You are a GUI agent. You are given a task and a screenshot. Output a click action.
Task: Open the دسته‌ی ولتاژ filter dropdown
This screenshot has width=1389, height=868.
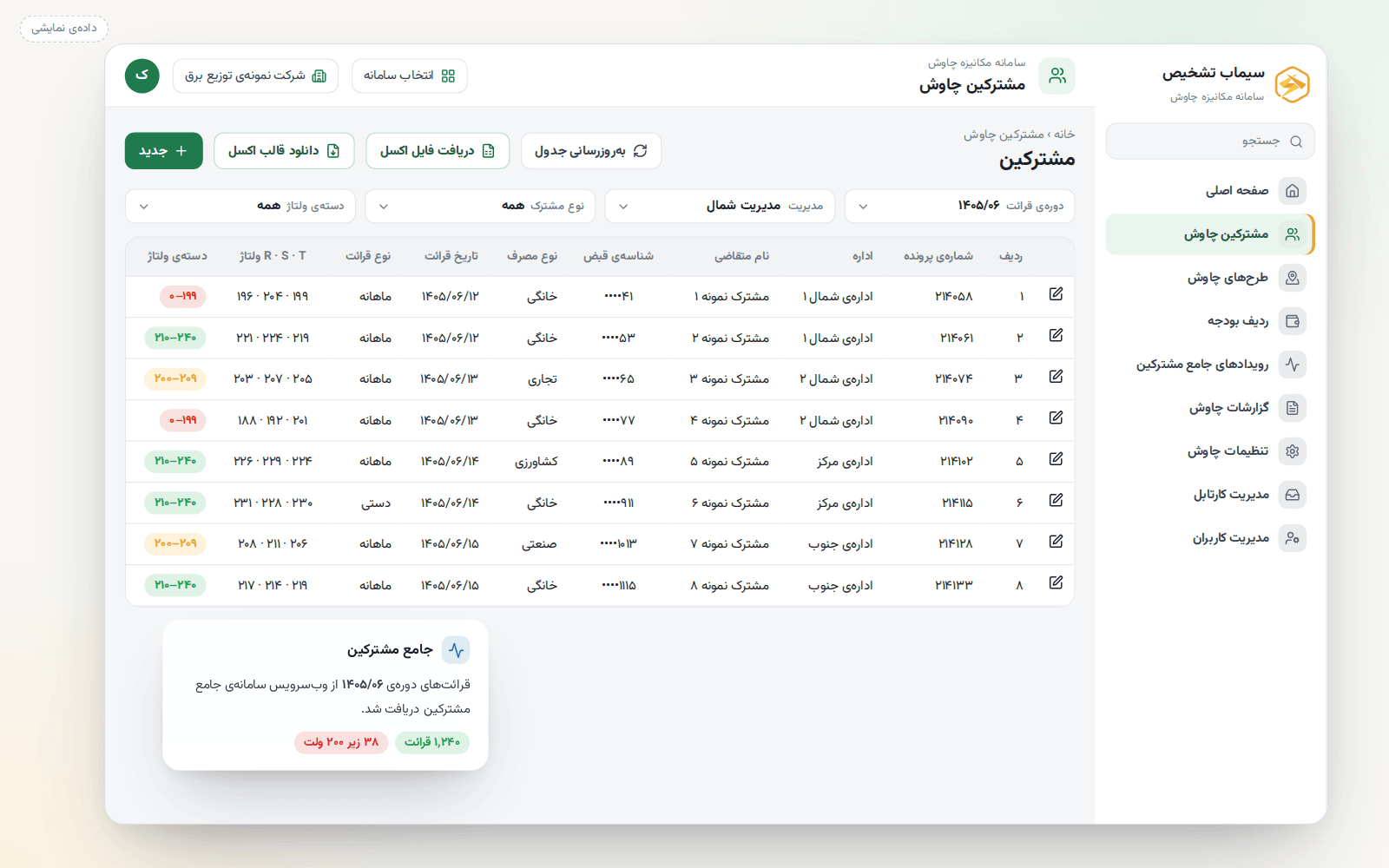pos(240,206)
